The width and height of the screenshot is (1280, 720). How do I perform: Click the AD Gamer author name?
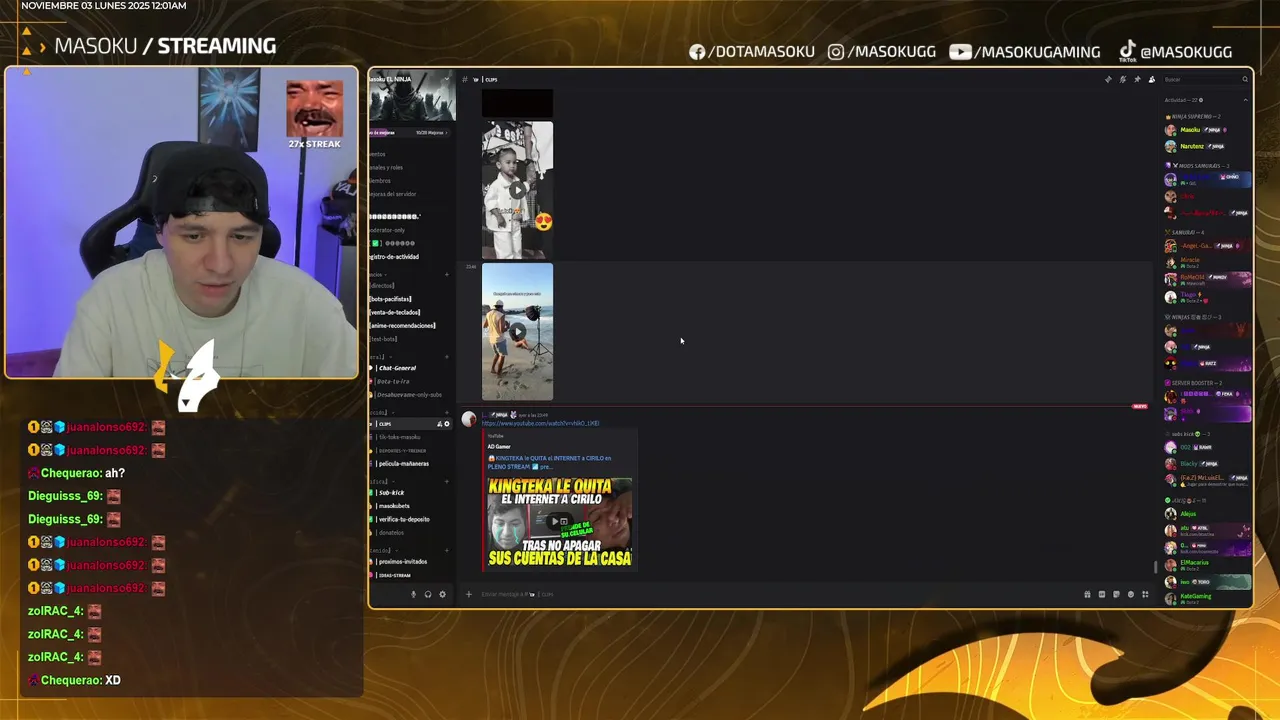[499, 446]
